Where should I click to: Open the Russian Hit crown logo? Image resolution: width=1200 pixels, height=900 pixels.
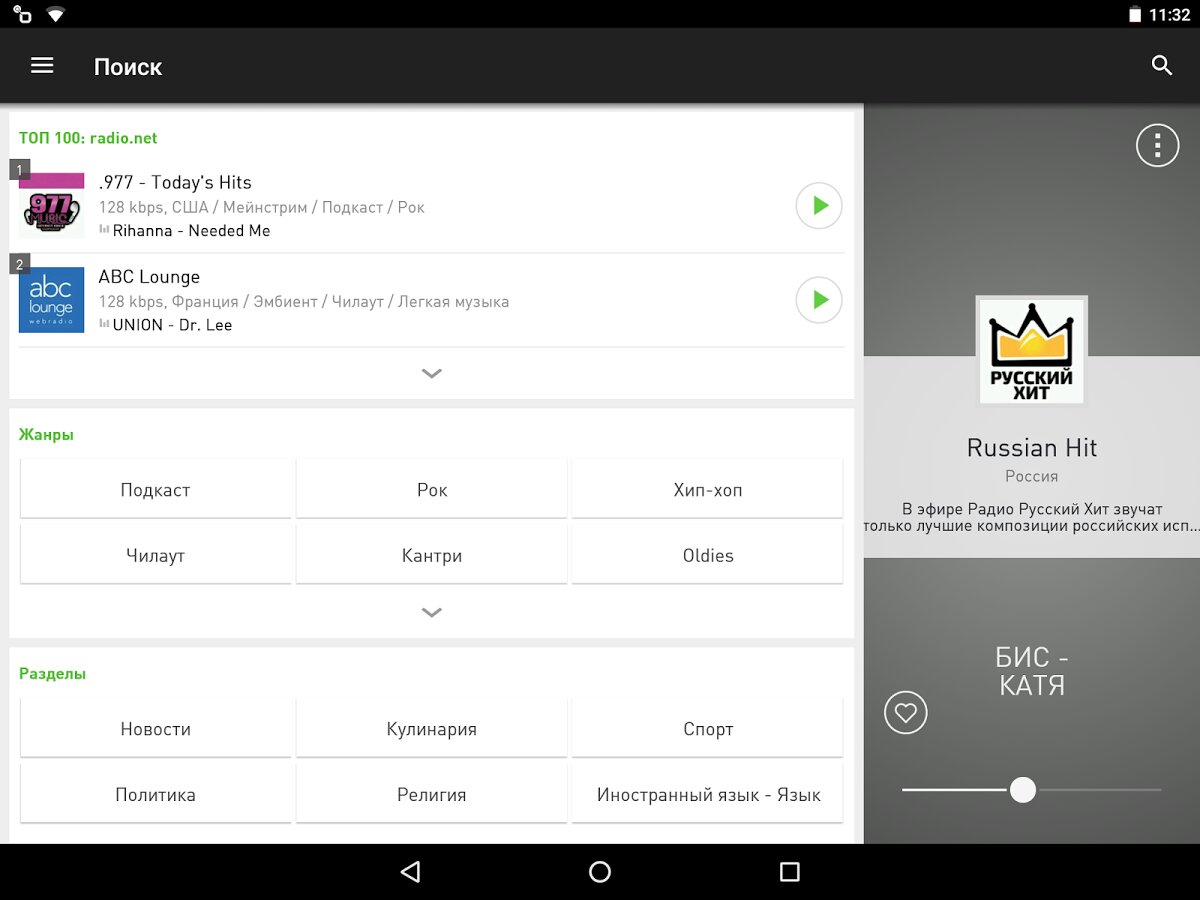coord(1031,351)
